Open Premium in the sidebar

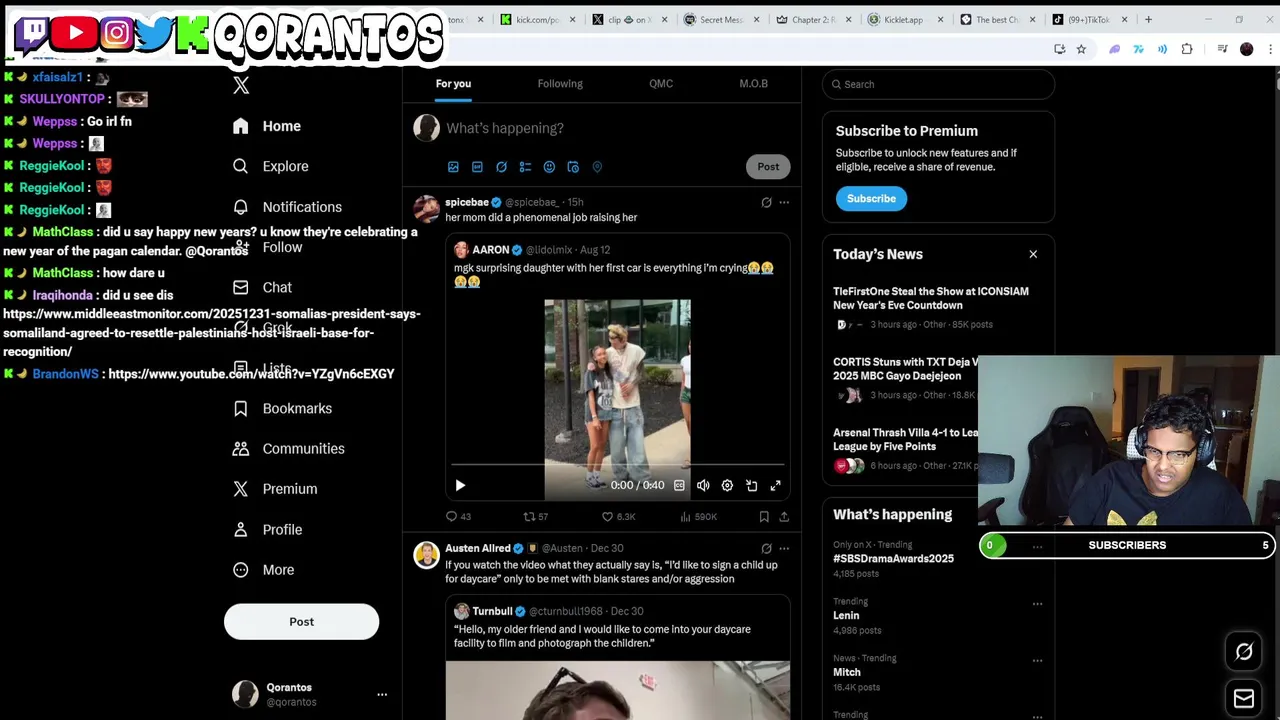coord(275,489)
